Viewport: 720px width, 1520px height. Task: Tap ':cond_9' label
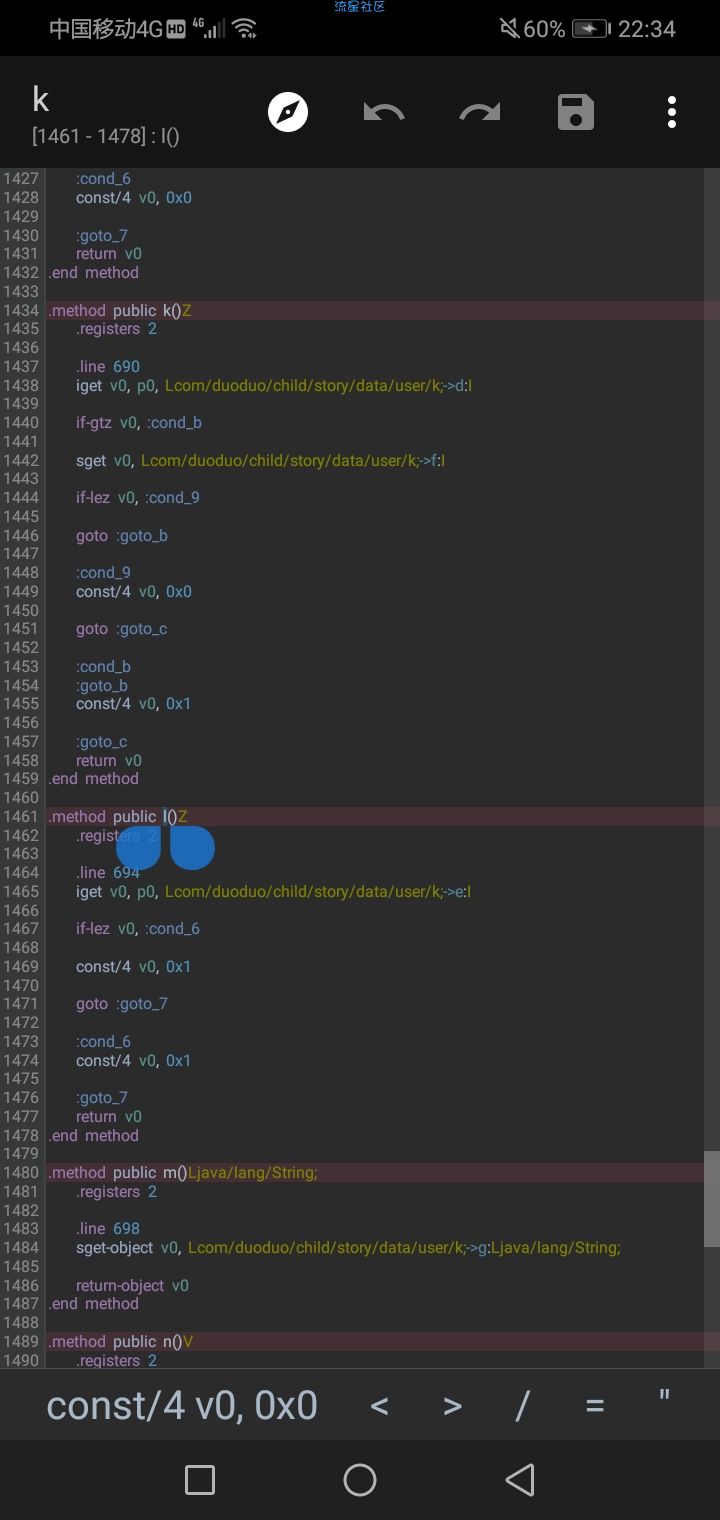pos(103,573)
